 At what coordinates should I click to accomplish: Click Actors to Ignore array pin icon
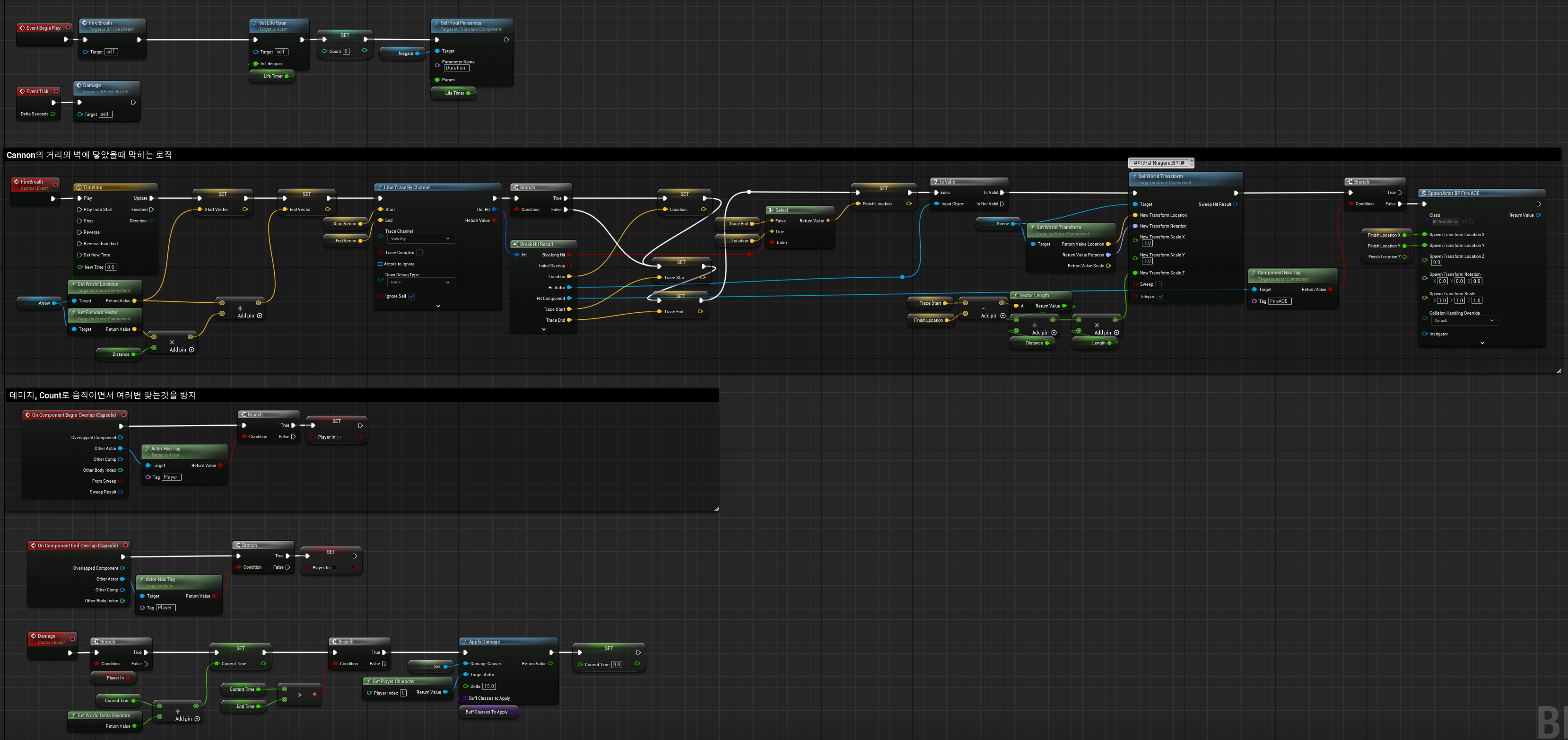[380, 264]
